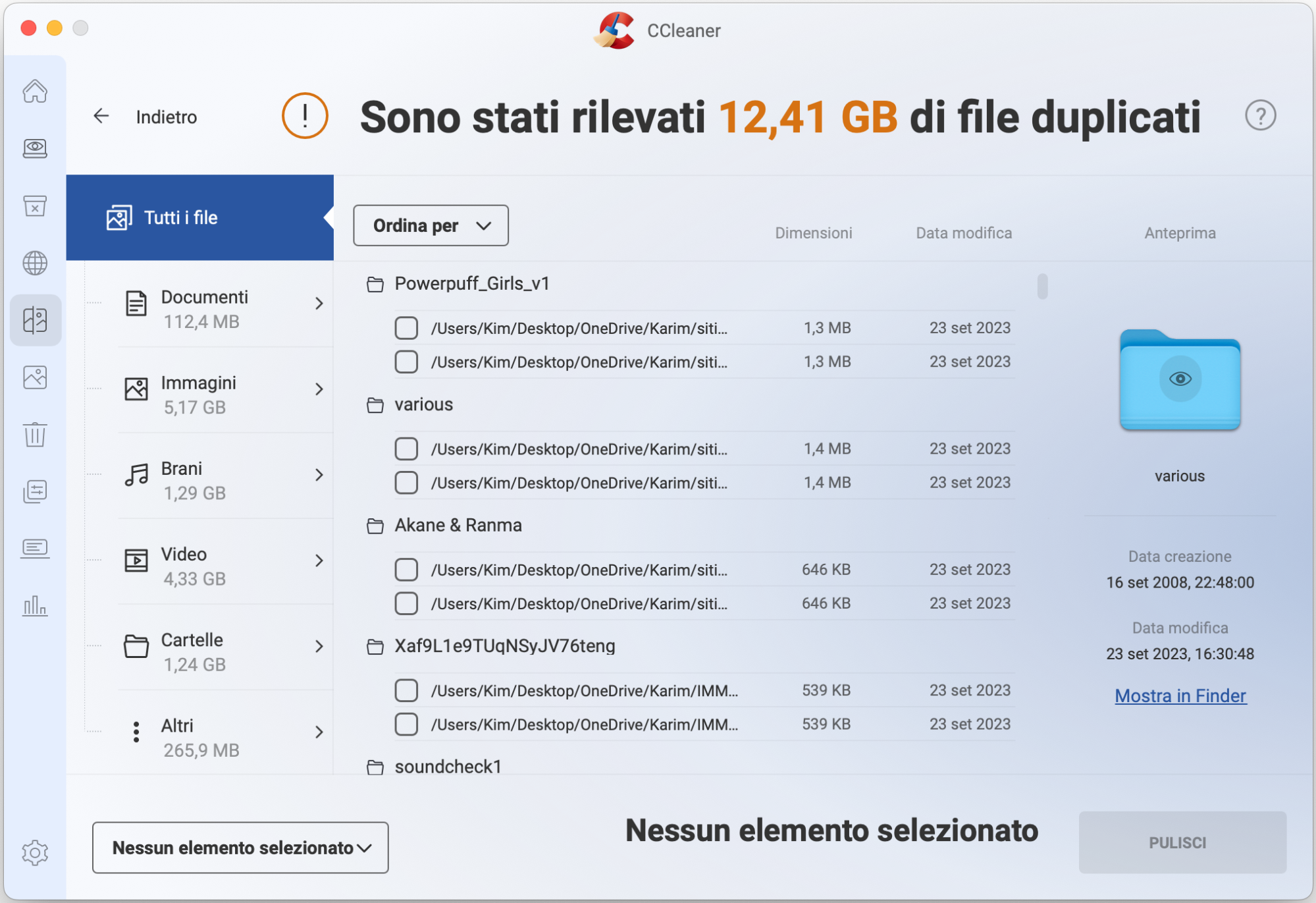Open the Nessun elemento selezionato dropdown
The width and height of the screenshot is (1316, 903).
pyautogui.click(x=240, y=848)
